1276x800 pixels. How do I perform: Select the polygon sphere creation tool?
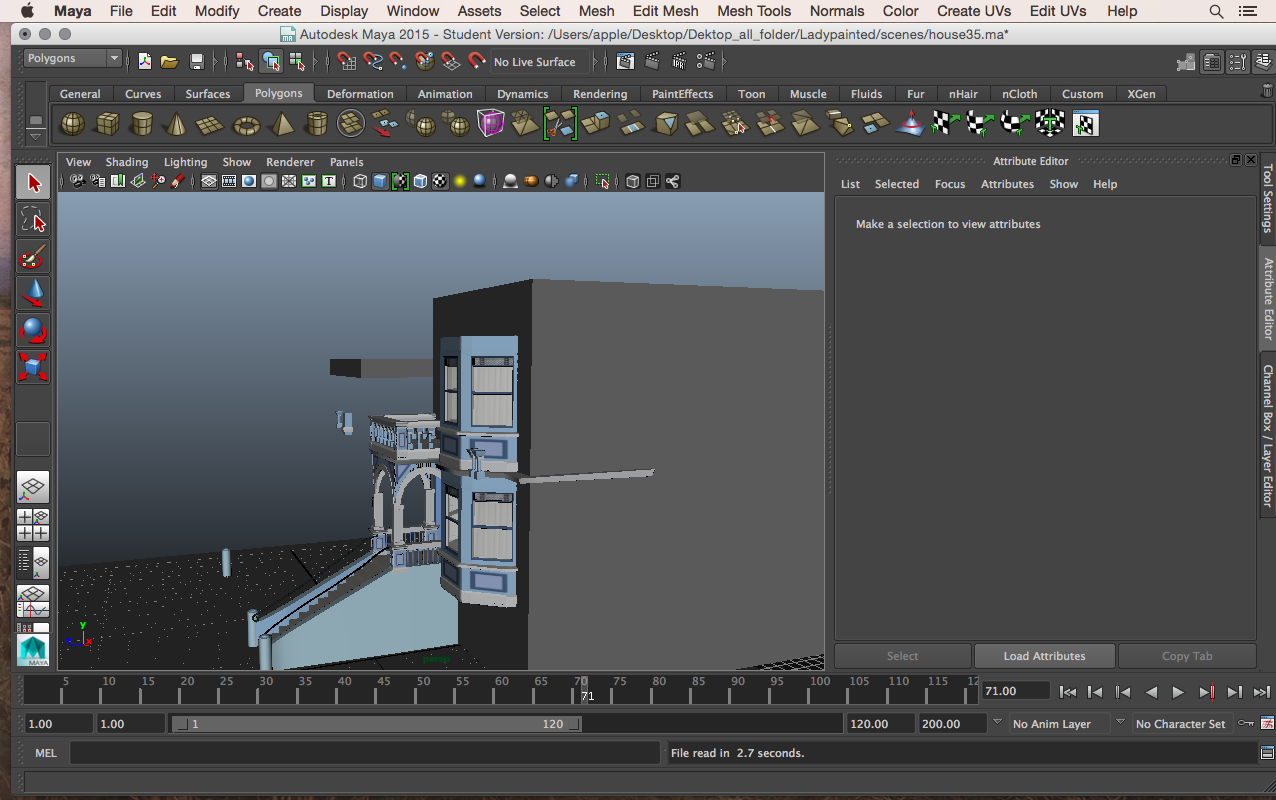coord(72,123)
